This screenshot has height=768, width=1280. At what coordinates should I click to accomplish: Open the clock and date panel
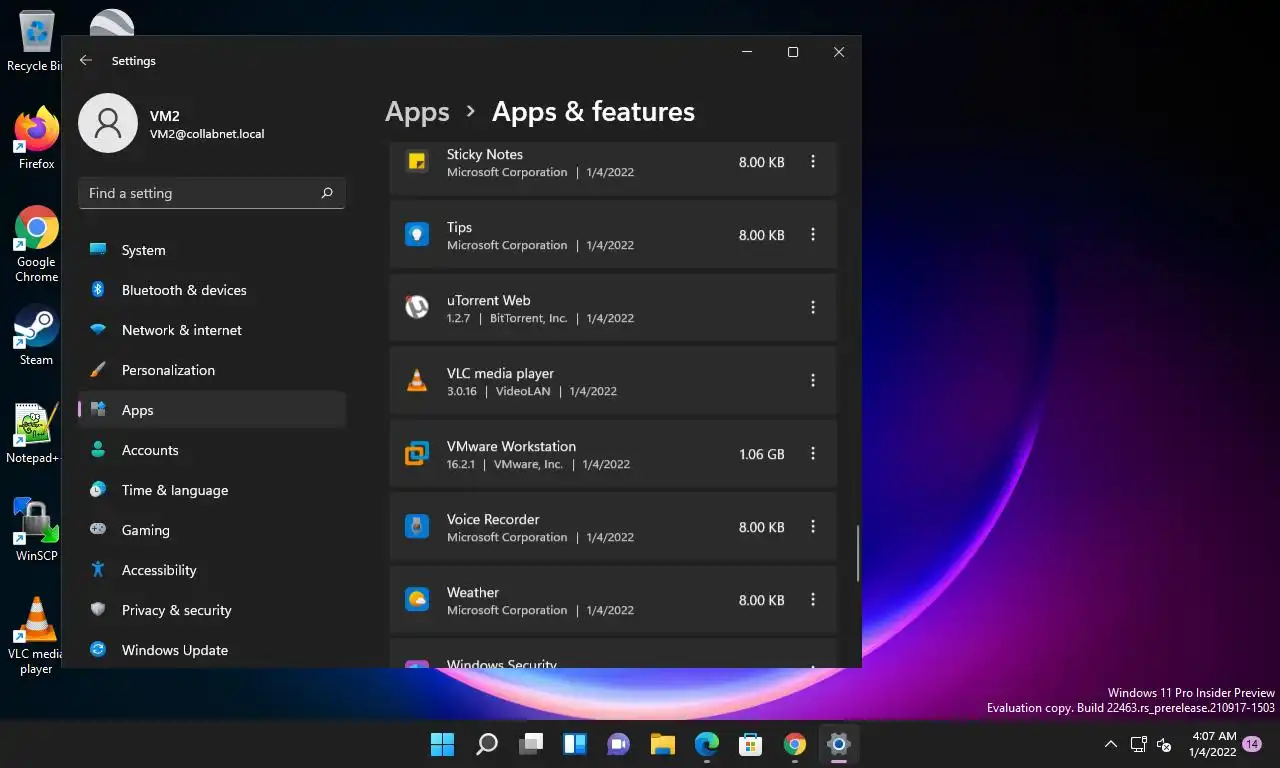tap(1213, 744)
